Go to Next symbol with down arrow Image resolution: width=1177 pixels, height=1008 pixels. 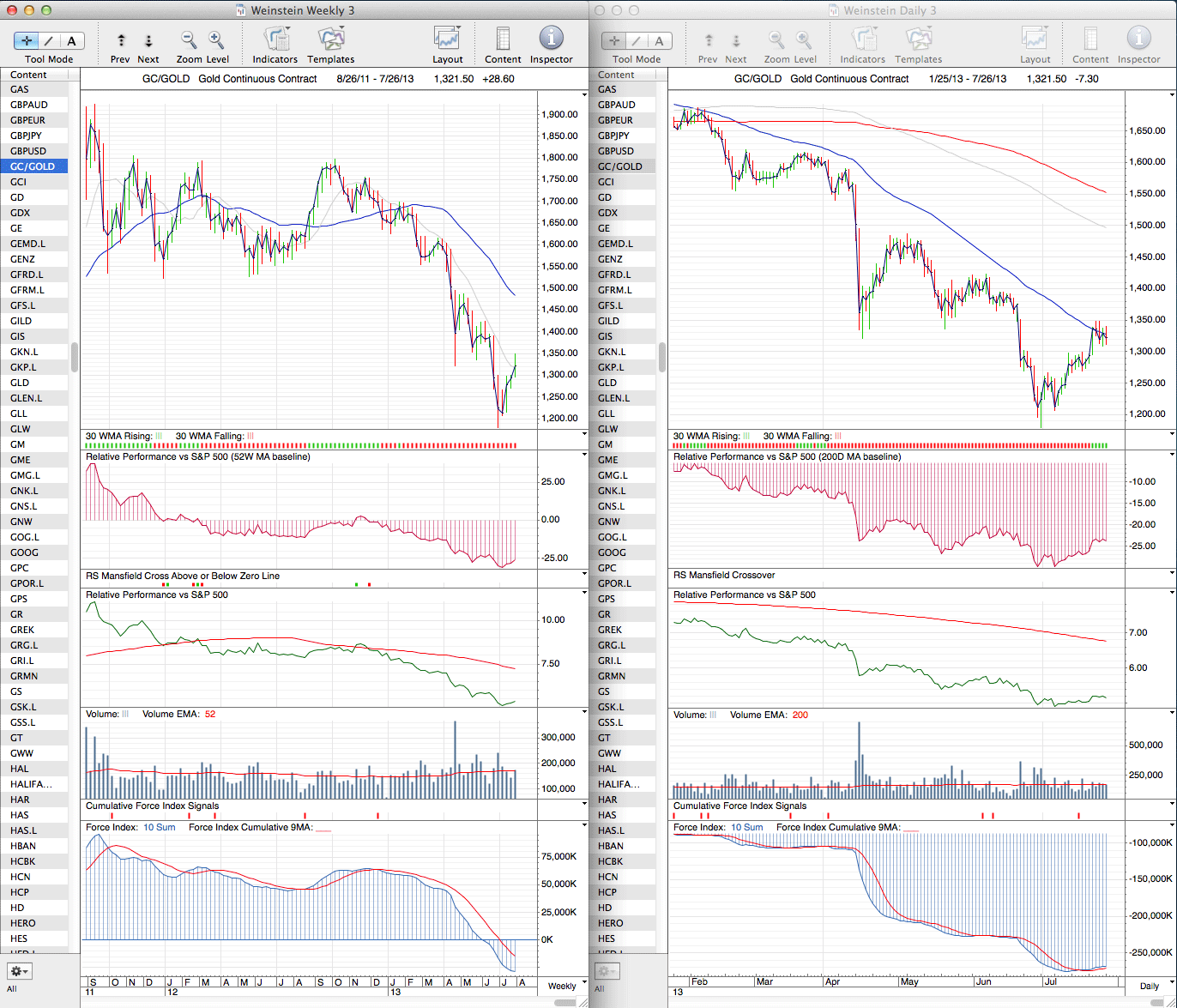point(148,40)
